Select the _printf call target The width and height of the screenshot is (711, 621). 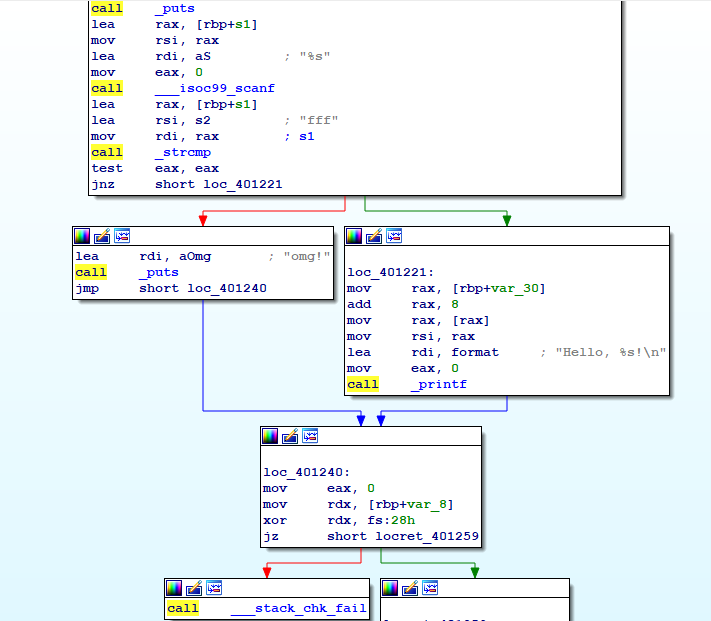438,384
